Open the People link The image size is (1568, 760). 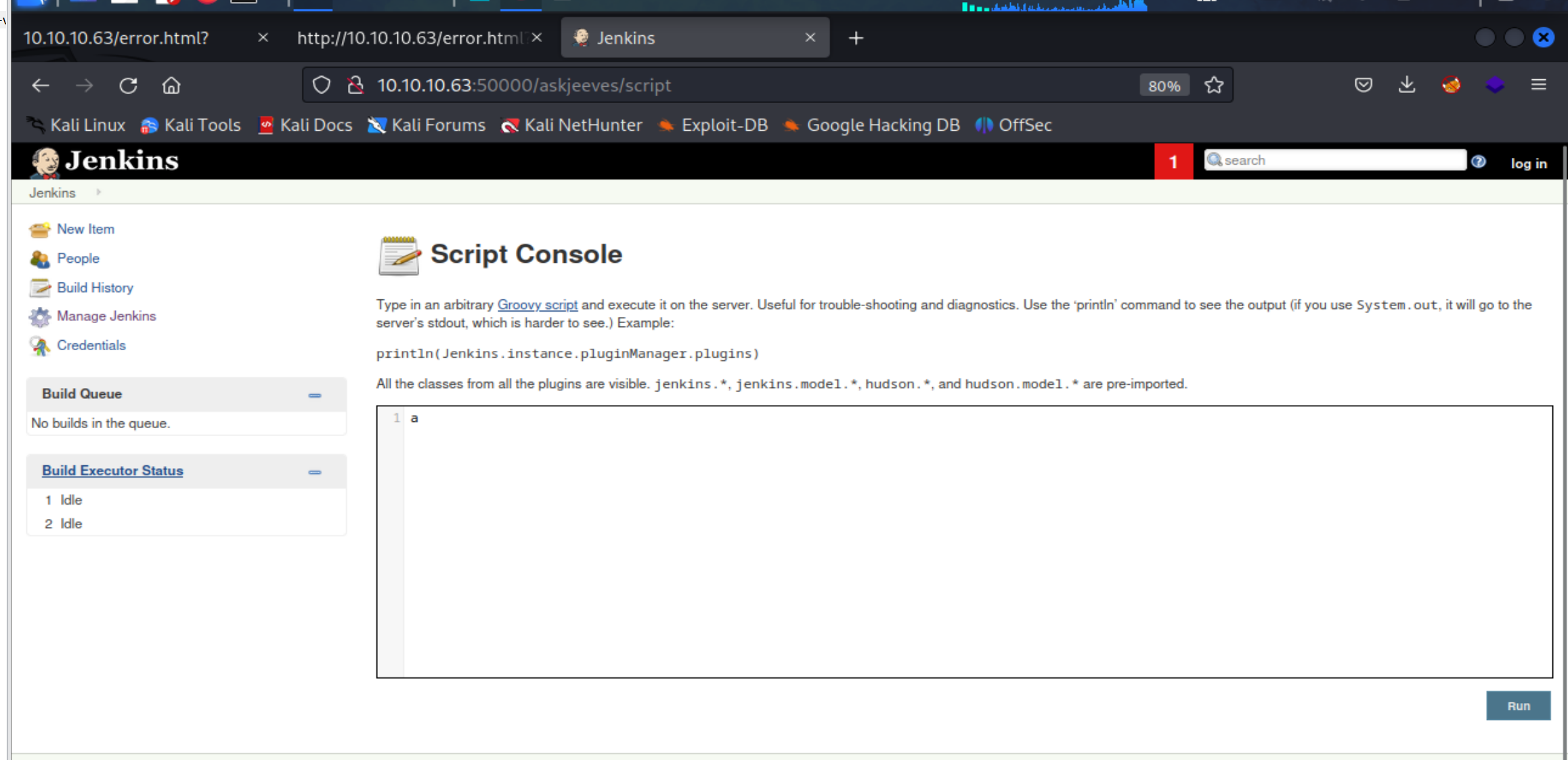(79, 258)
